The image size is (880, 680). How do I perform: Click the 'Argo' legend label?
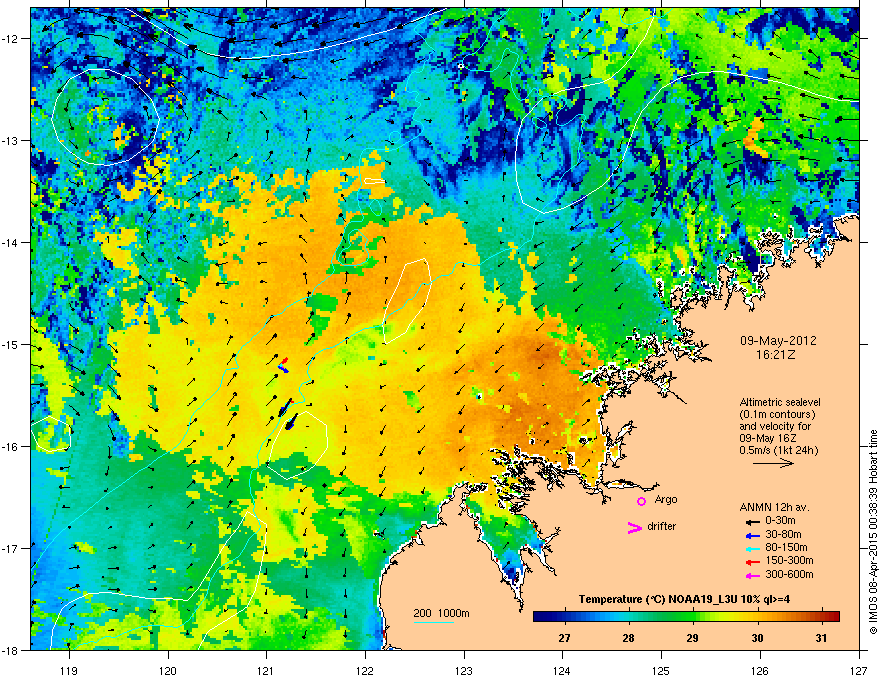click(x=666, y=499)
